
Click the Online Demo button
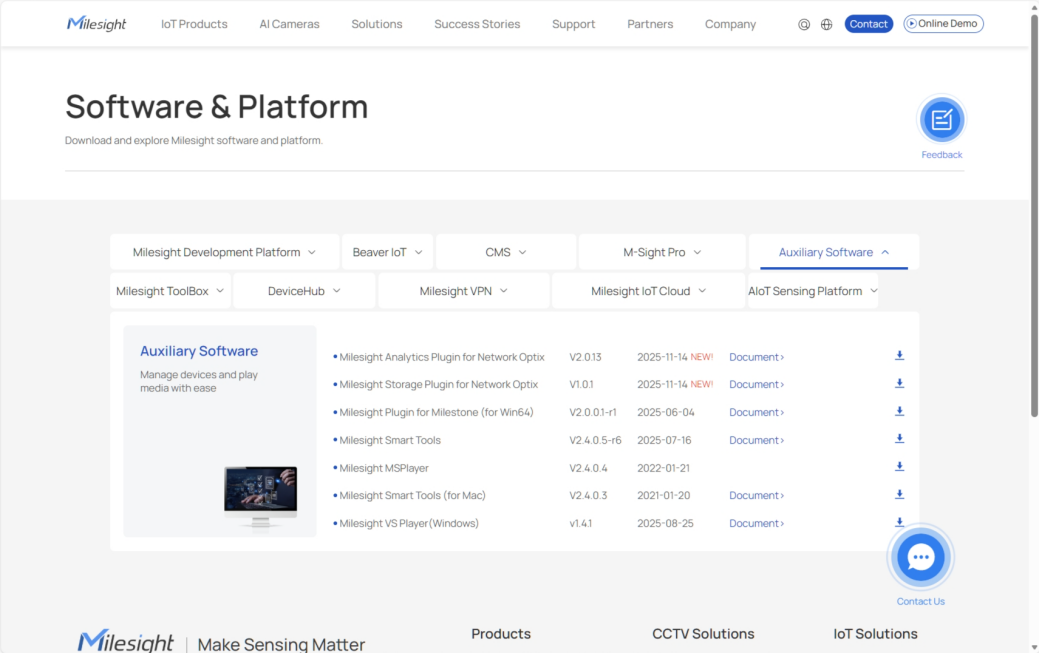[x=943, y=24]
